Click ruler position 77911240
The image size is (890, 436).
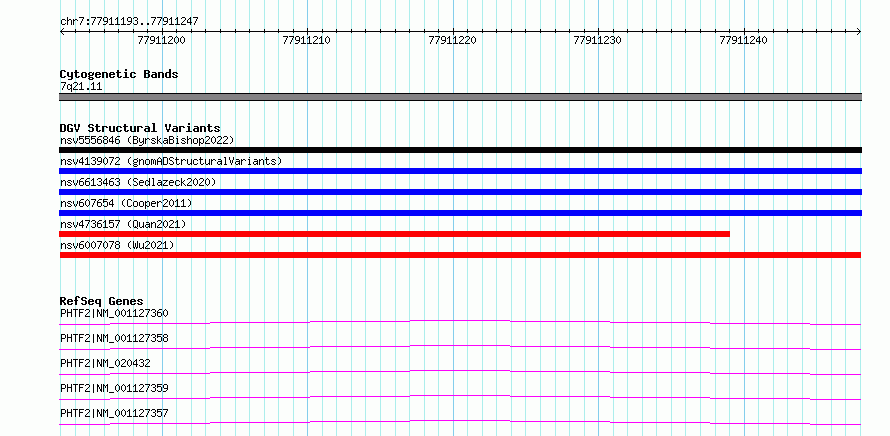tap(743, 40)
